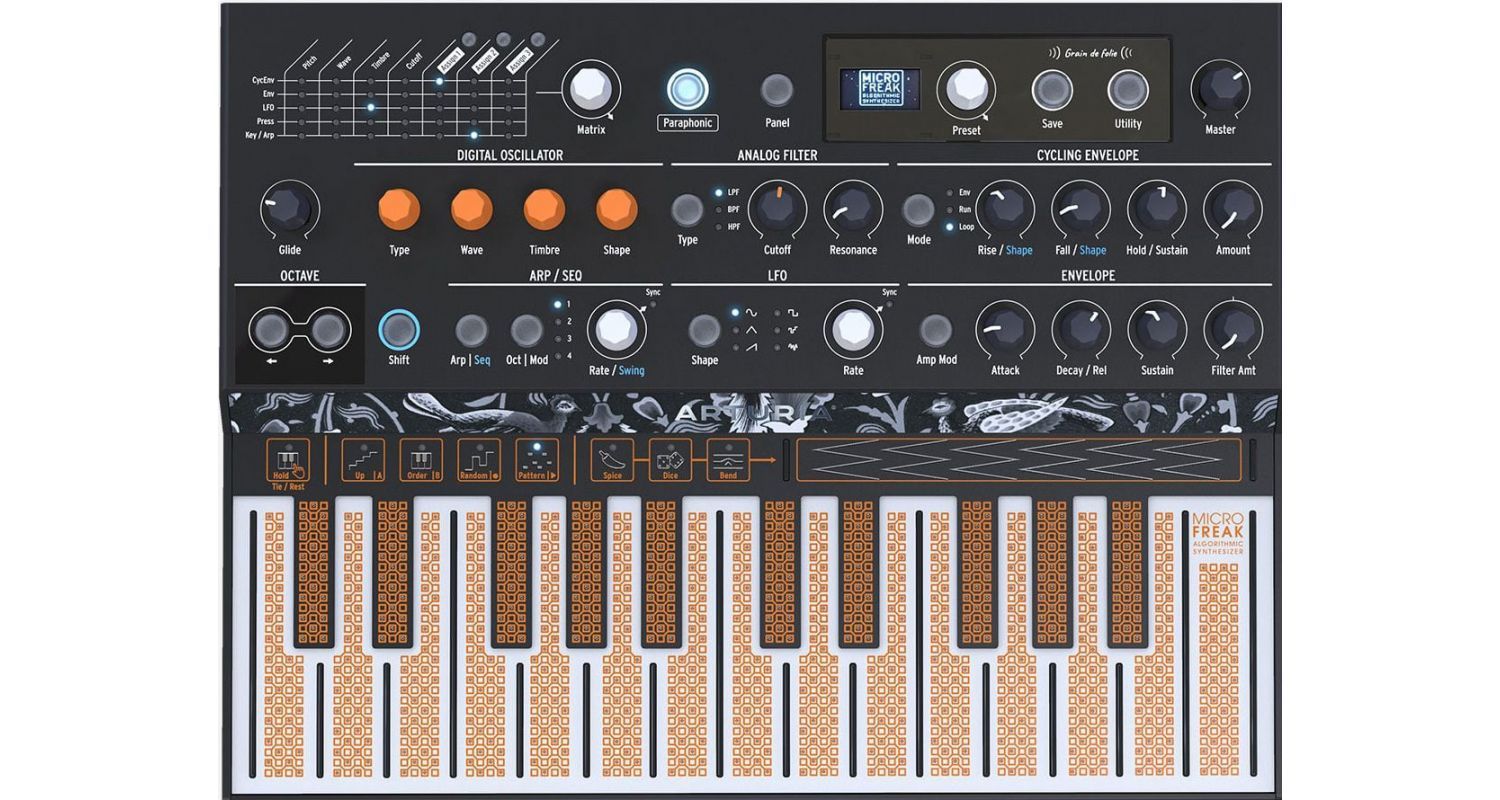Screen dimensions: 1500x800
Task: Click the Cutoff matrix column label
Action: pos(414,61)
